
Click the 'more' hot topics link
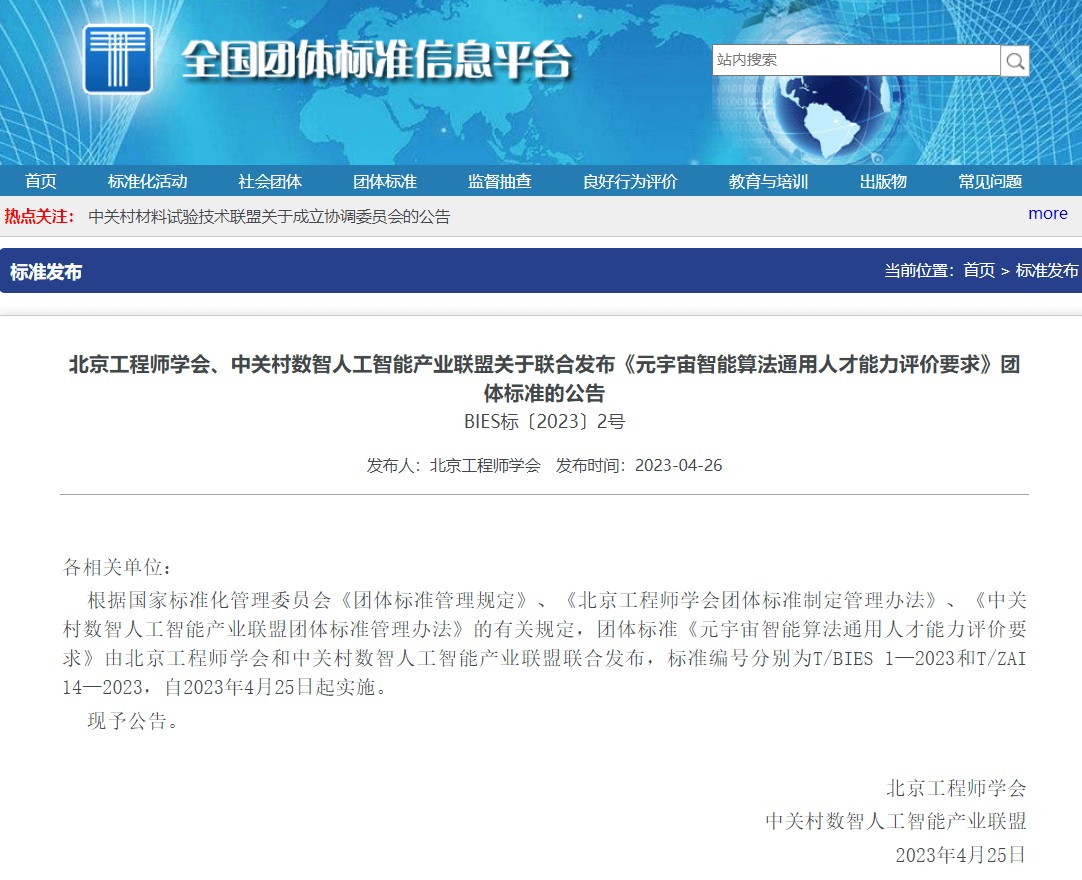(x=1047, y=214)
